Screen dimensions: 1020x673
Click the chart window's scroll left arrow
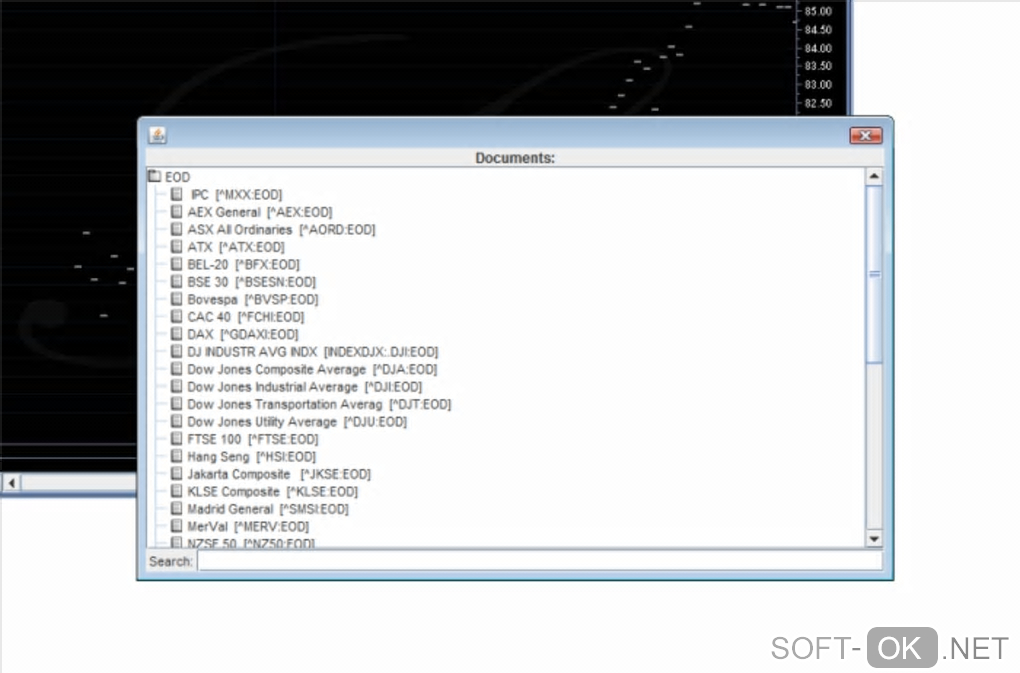click(12, 482)
